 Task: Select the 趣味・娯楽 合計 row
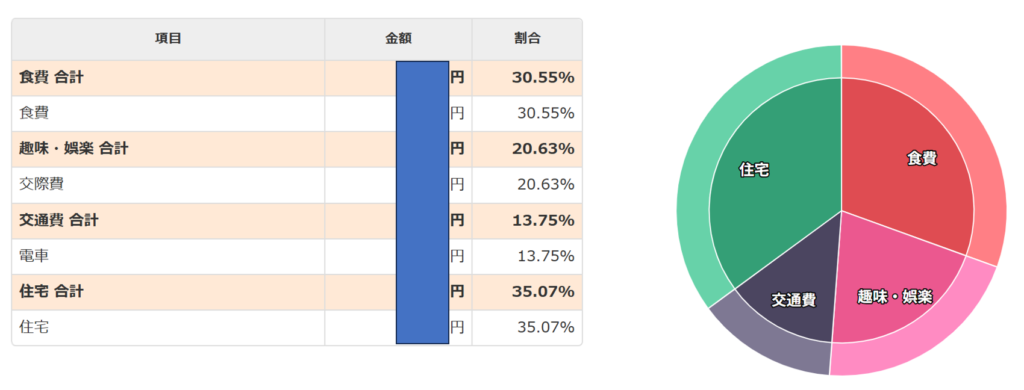[297, 149]
